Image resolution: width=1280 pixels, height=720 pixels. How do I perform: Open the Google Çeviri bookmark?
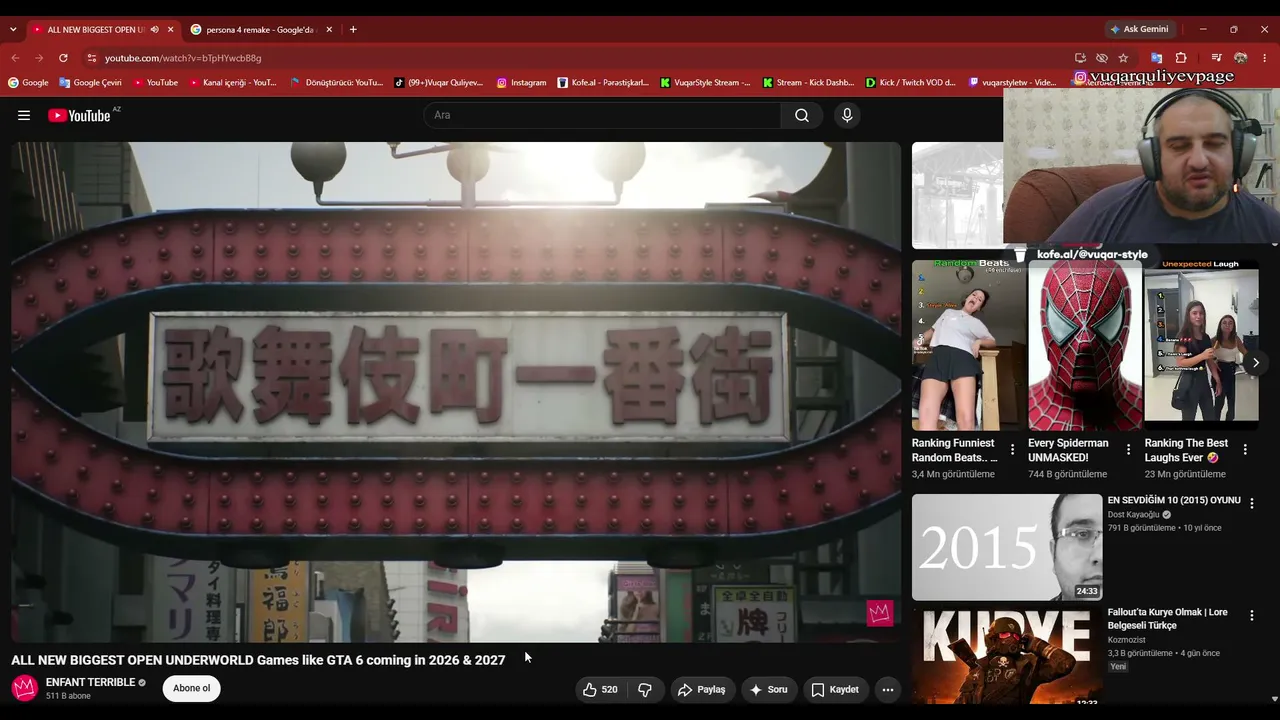pyautogui.click(x=90, y=82)
